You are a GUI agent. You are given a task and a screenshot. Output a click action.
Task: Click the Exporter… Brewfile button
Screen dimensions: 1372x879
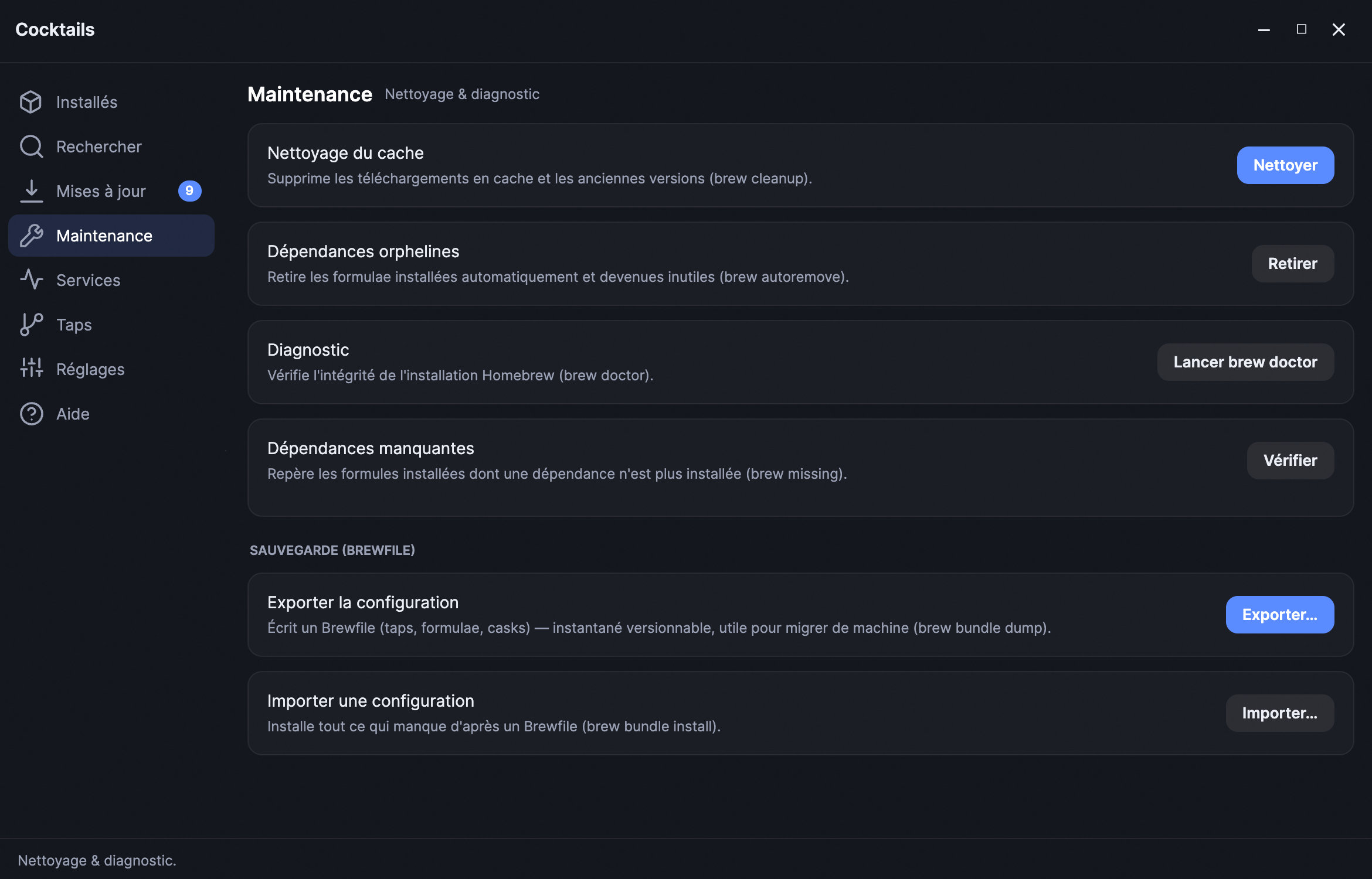pyautogui.click(x=1279, y=615)
